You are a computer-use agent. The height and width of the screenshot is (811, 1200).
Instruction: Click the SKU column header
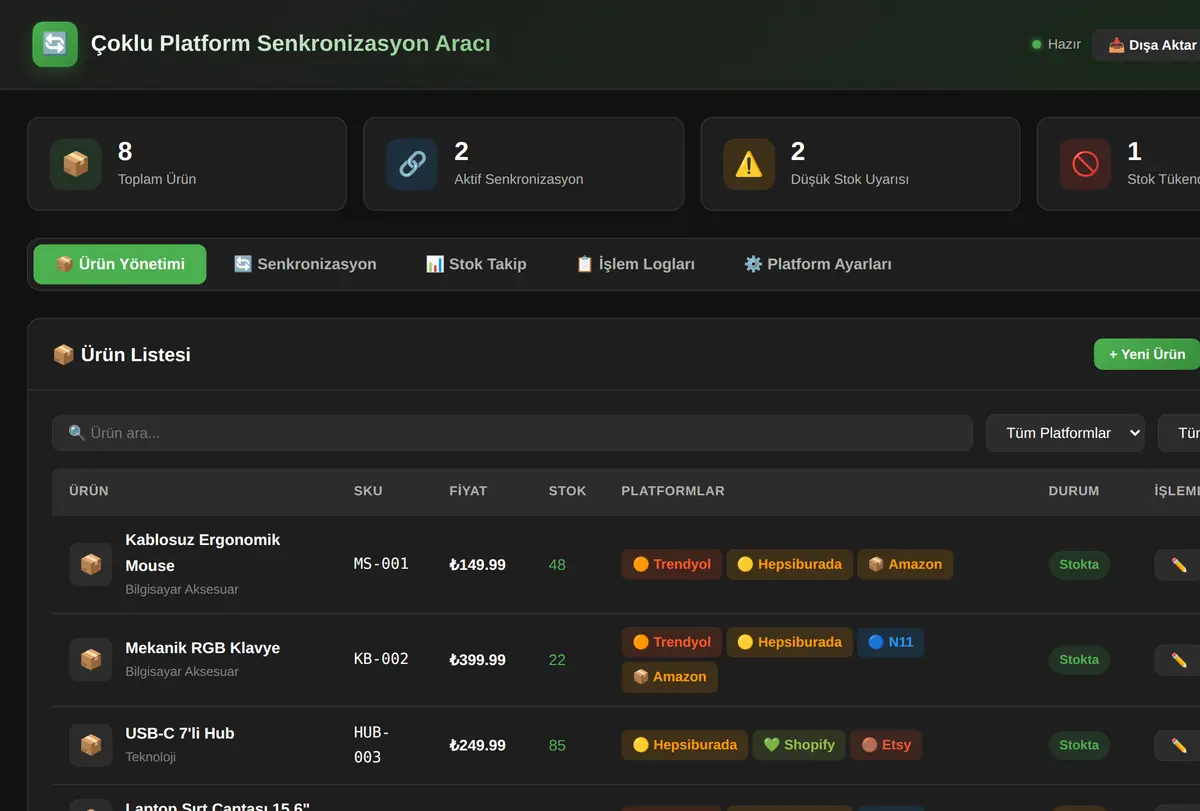click(x=368, y=491)
